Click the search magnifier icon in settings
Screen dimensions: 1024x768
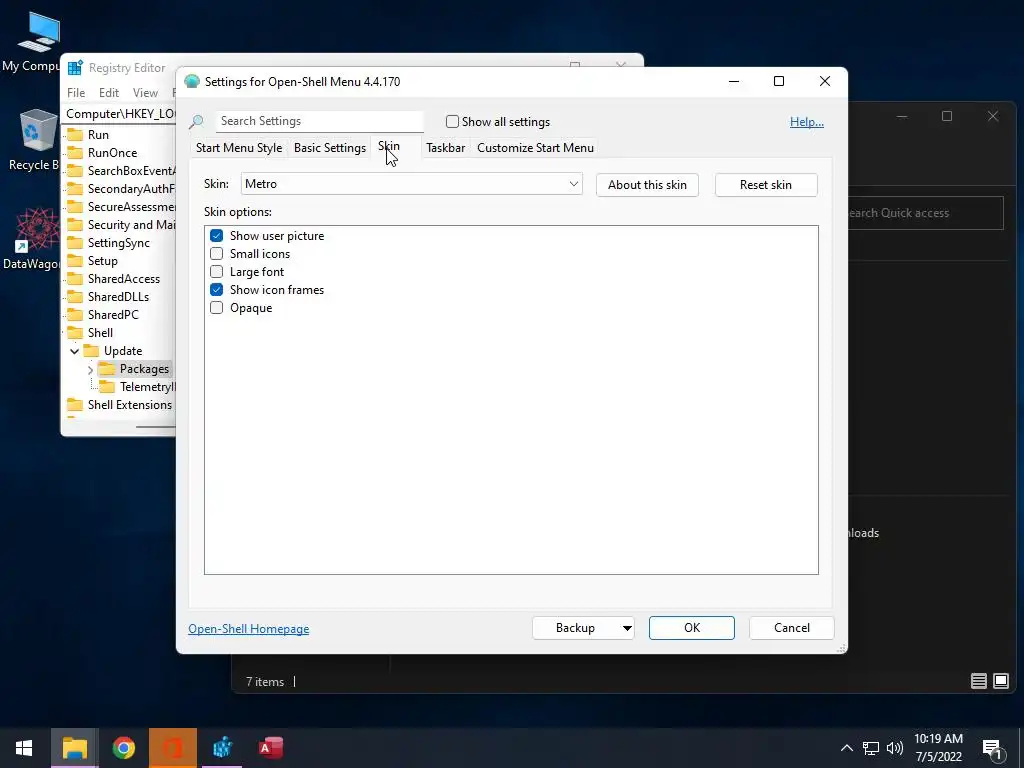tap(196, 121)
